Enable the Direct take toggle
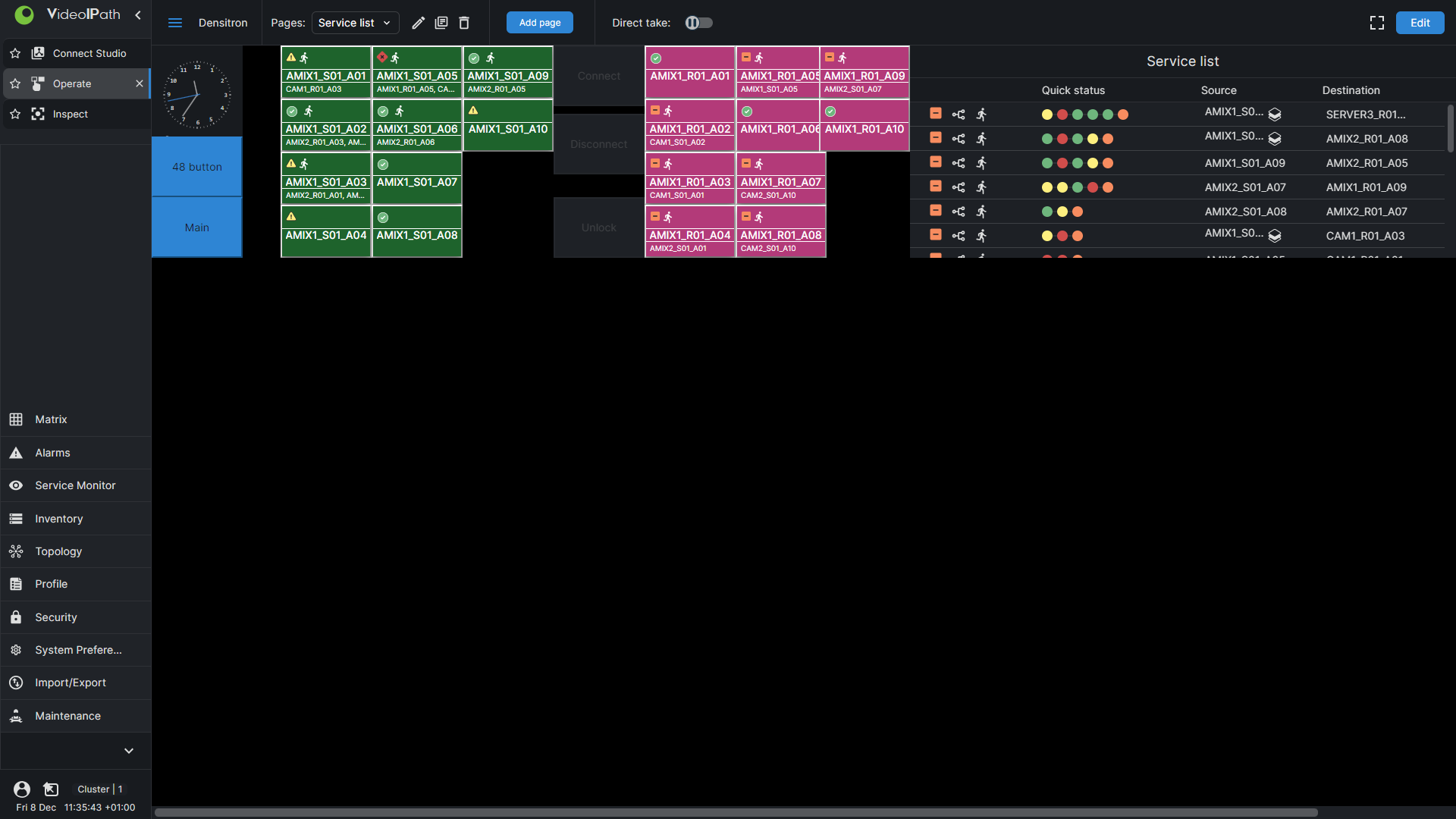This screenshot has width=1456, height=819. coord(698,23)
